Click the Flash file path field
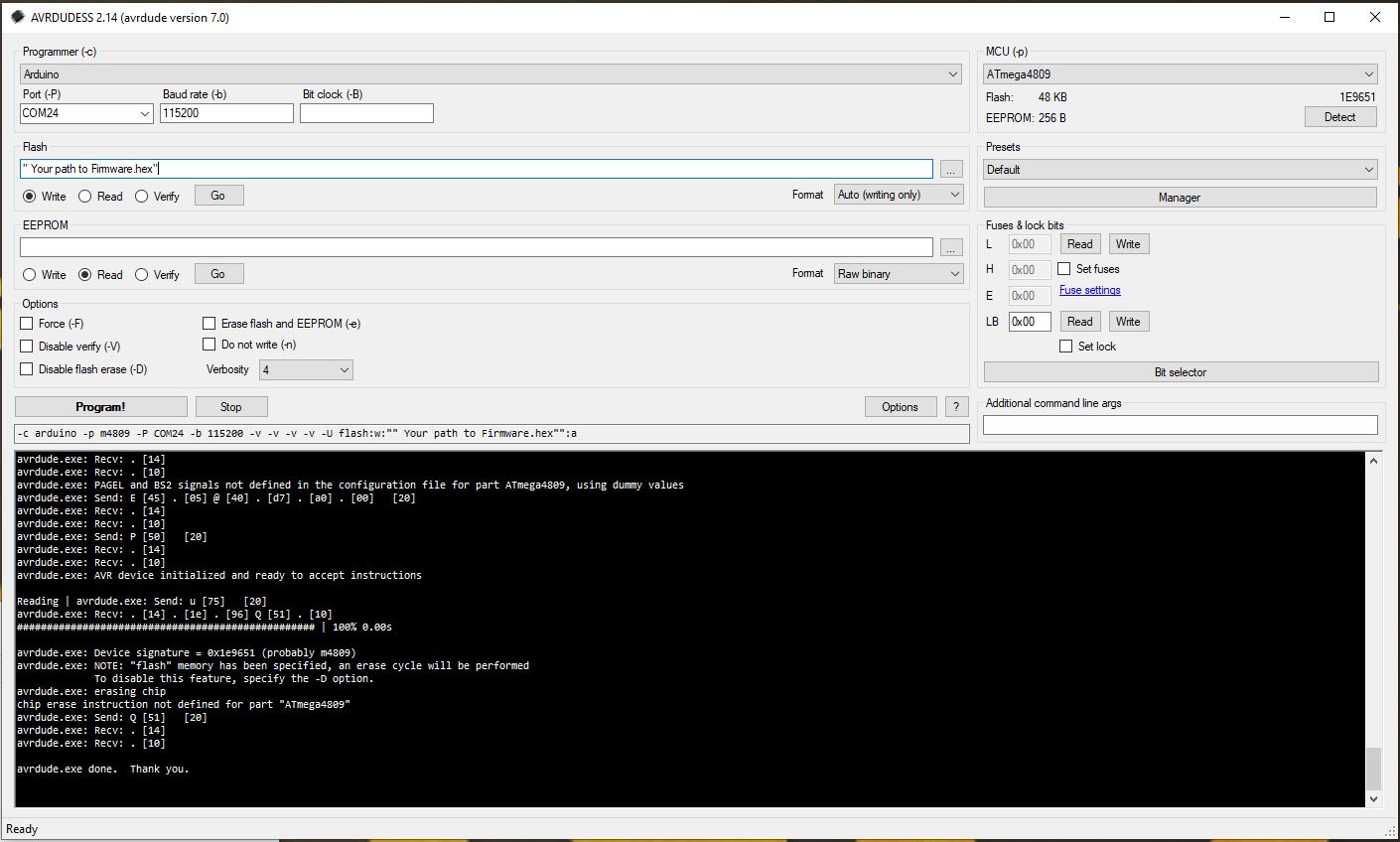Screen dimensions: 1400x842 click(x=477, y=169)
